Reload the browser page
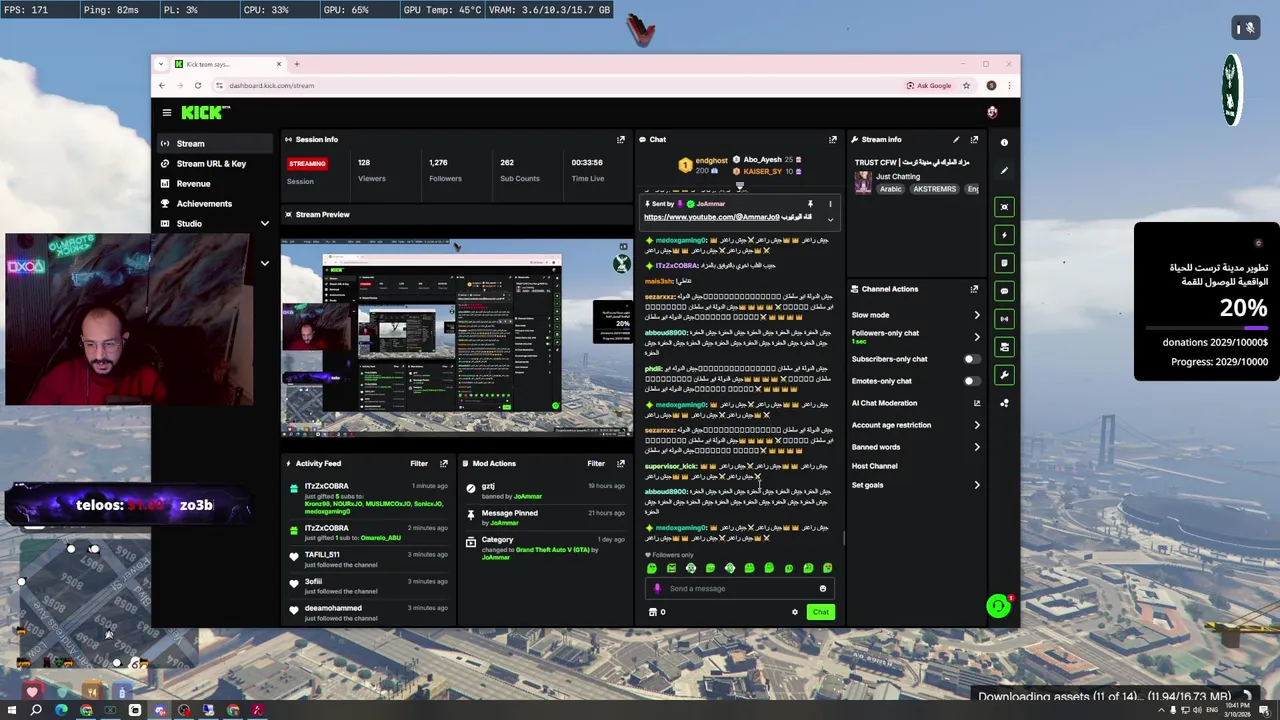This screenshot has height=720, width=1280. (x=198, y=85)
